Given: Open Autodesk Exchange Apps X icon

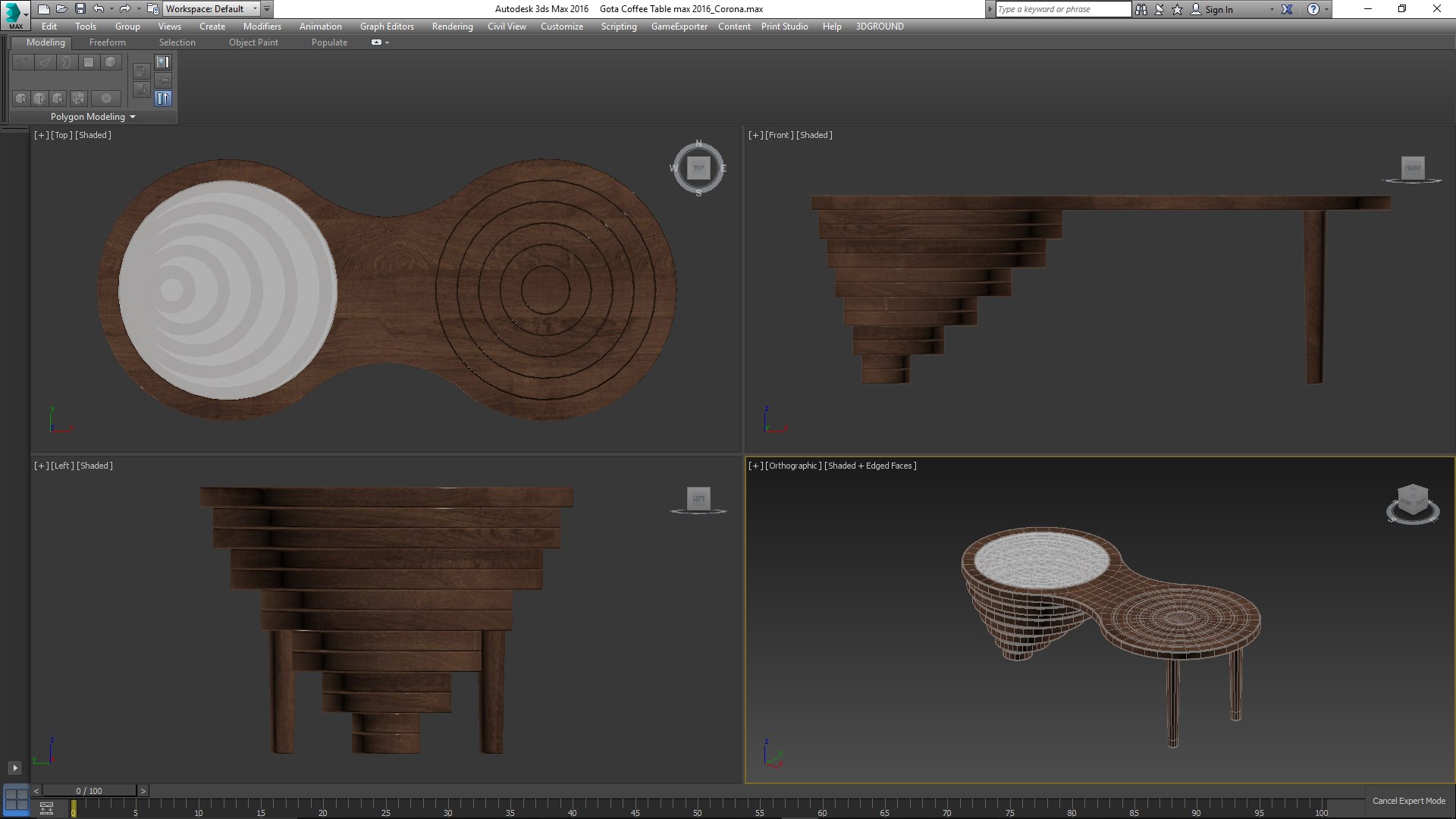Looking at the screenshot, I should click(x=1287, y=9).
